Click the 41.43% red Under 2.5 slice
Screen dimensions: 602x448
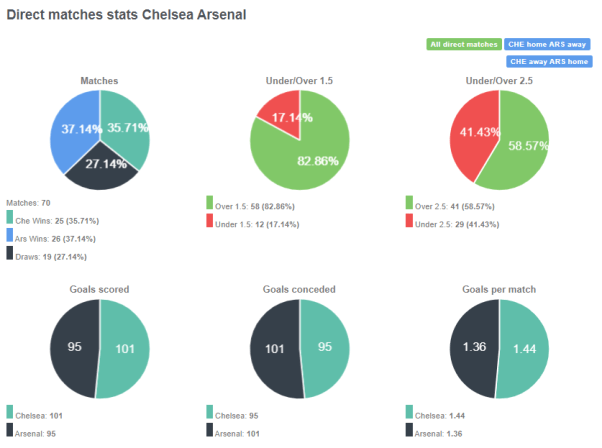pos(472,130)
